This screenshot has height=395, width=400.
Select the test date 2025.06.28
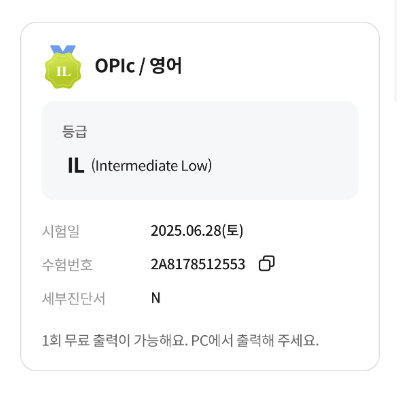click(186, 231)
